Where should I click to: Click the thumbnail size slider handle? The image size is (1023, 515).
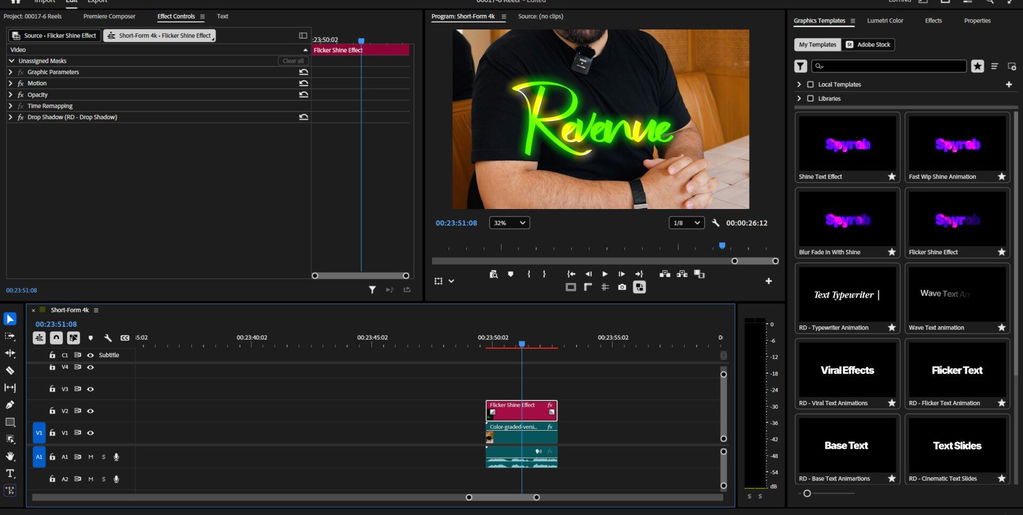point(807,493)
